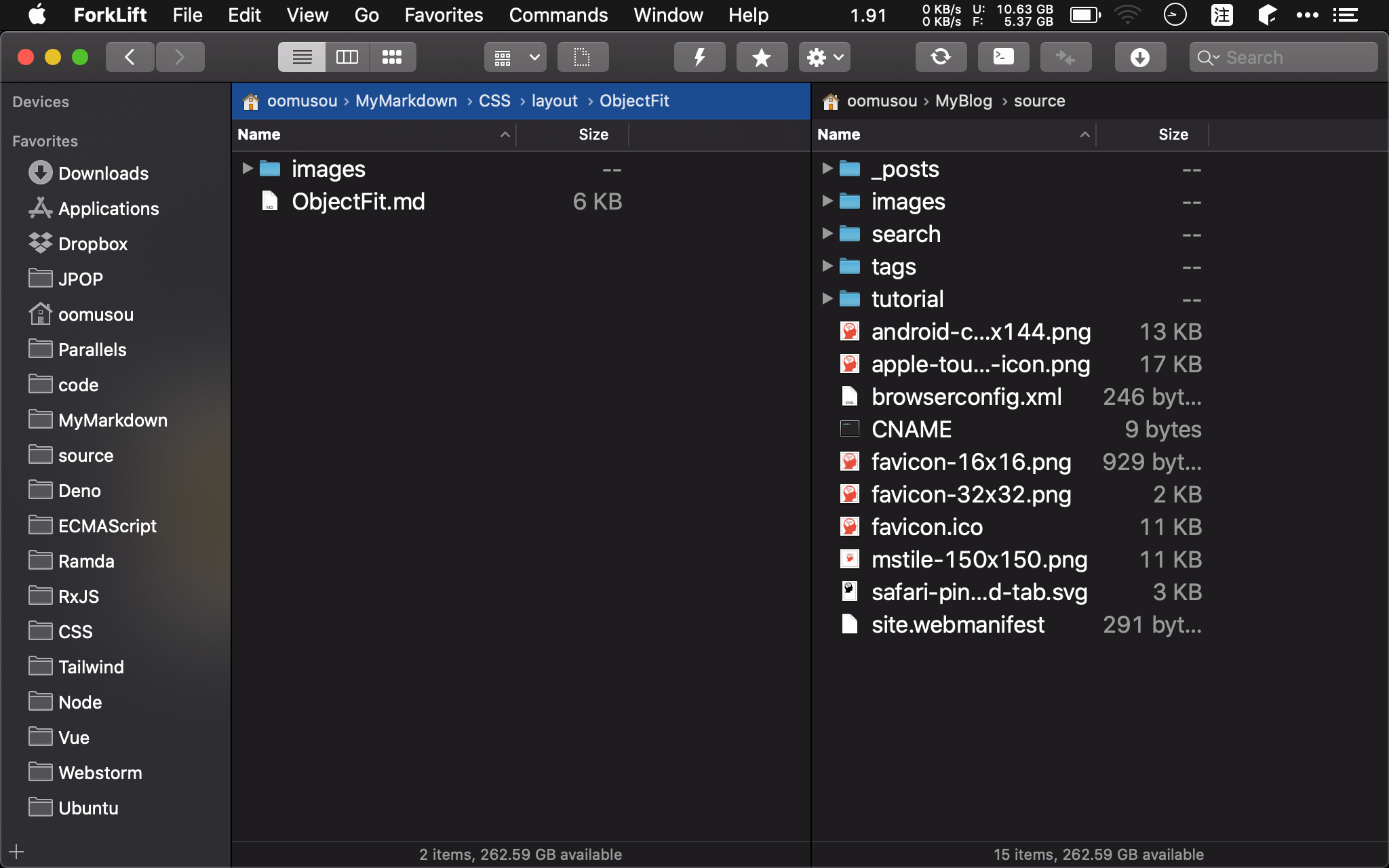Expand the tutorial folder
This screenshot has width=1389, height=868.
click(827, 298)
